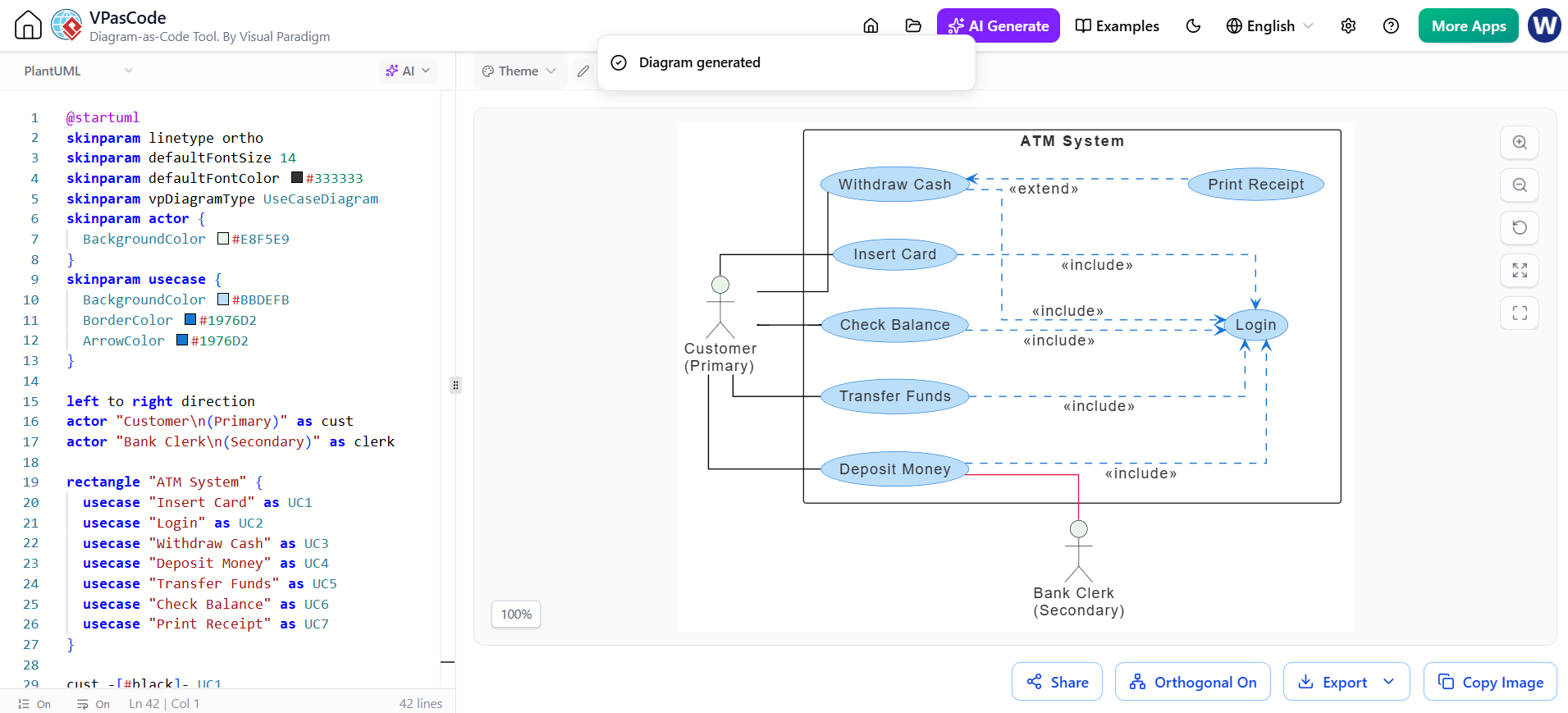Click the #333333 color swatch on line 4
Image resolution: width=1568 pixels, height=713 pixels.
pyautogui.click(x=297, y=178)
